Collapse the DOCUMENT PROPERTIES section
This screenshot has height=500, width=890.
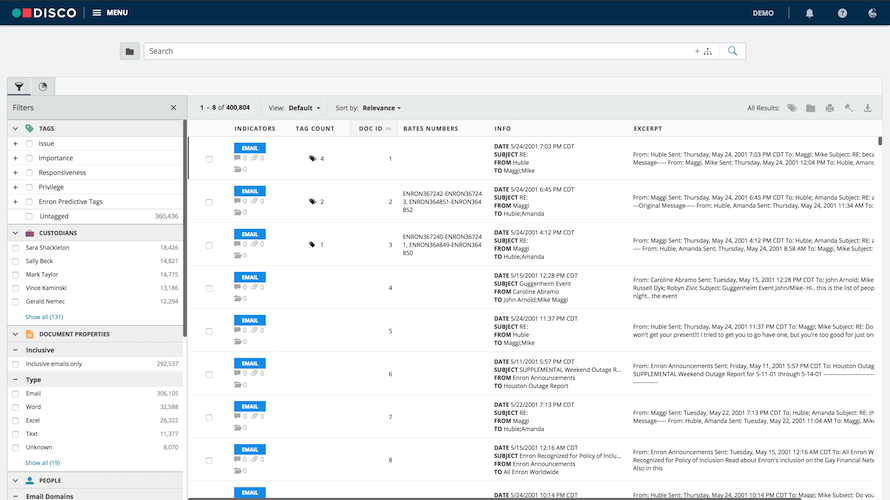tap(15, 334)
